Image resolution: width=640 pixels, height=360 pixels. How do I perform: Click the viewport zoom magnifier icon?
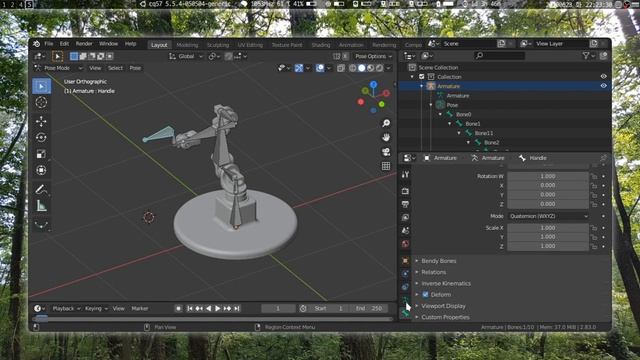pyautogui.click(x=386, y=123)
